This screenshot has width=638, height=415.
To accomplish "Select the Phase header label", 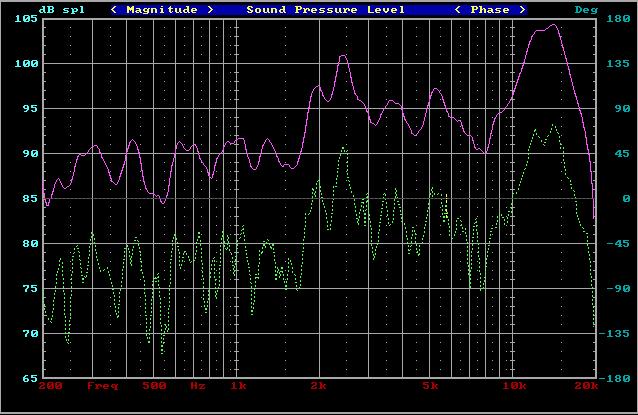I will (490, 9).
